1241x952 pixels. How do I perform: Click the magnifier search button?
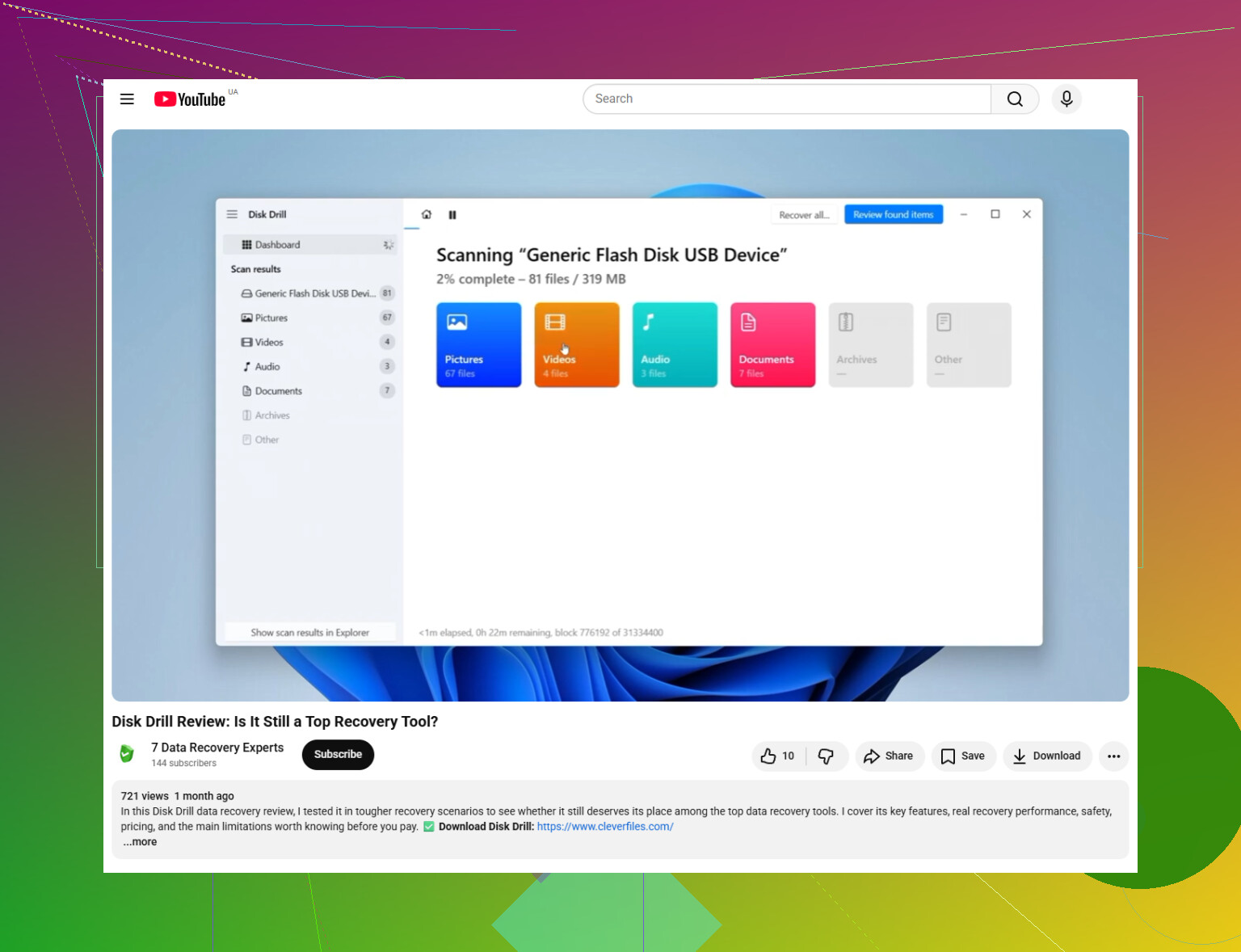(x=1015, y=99)
